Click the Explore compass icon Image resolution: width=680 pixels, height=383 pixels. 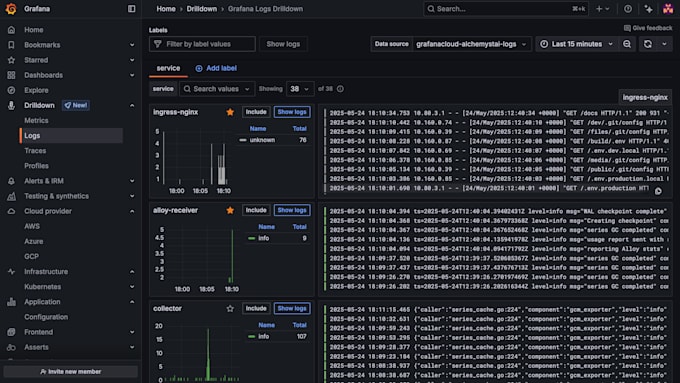click(11, 90)
